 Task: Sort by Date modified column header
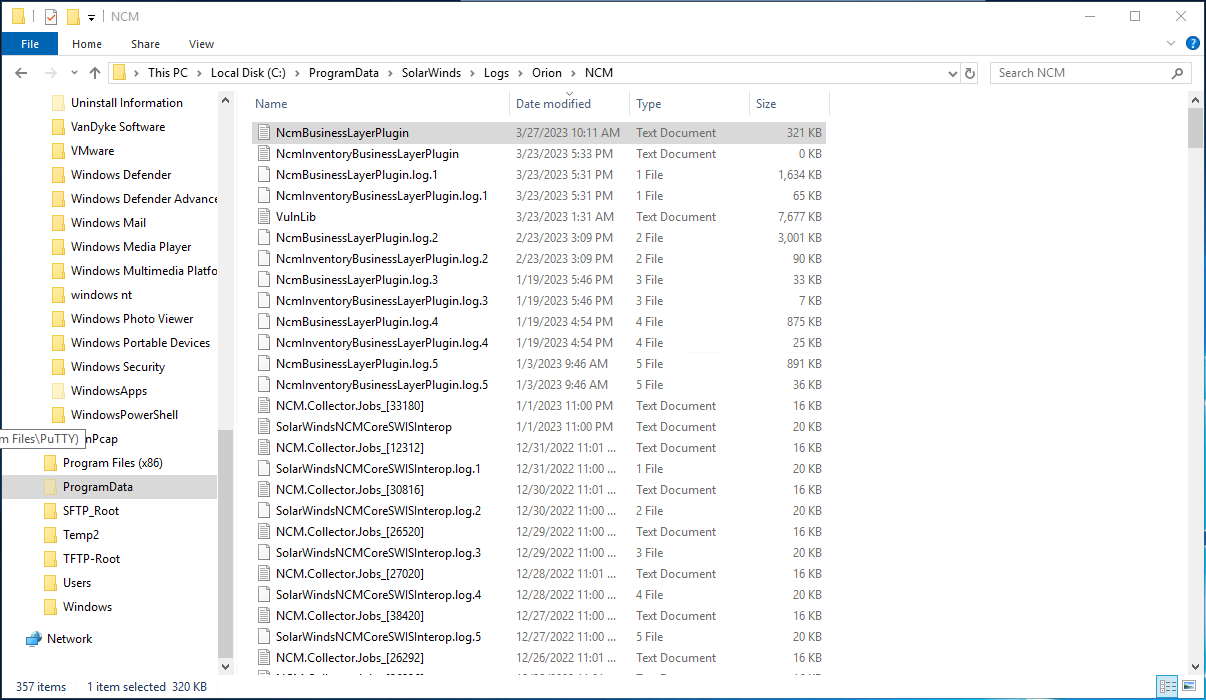(x=553, y=104)
